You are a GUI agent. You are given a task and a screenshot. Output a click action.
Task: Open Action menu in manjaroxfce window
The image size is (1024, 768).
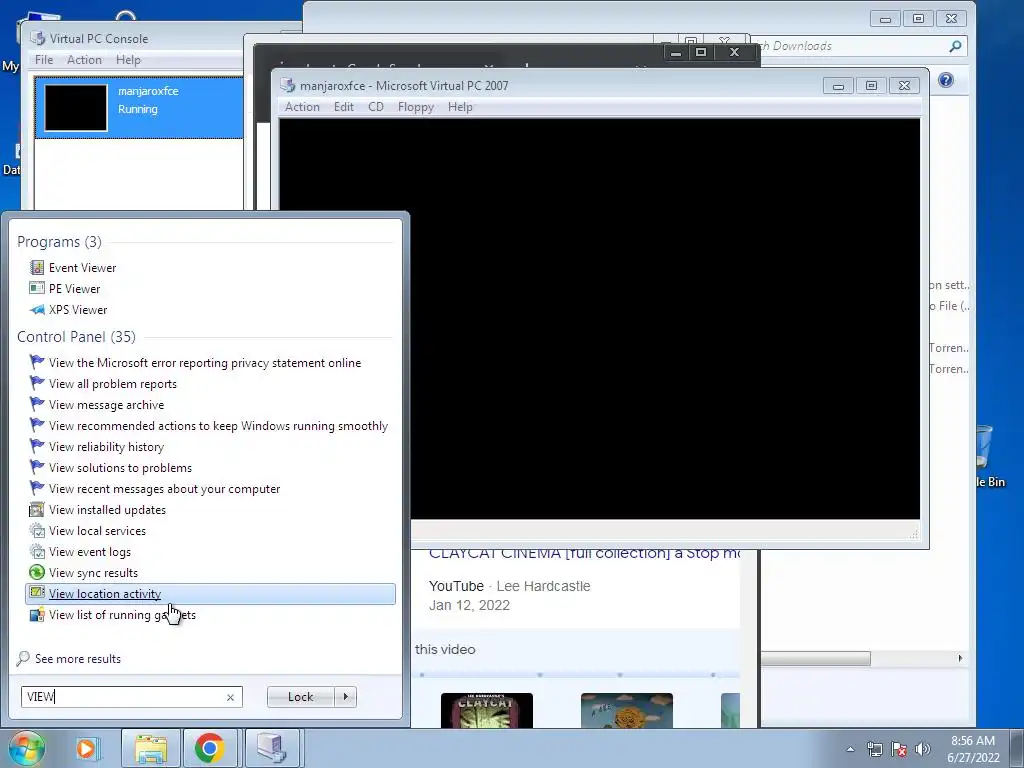(x=302, y=106)
